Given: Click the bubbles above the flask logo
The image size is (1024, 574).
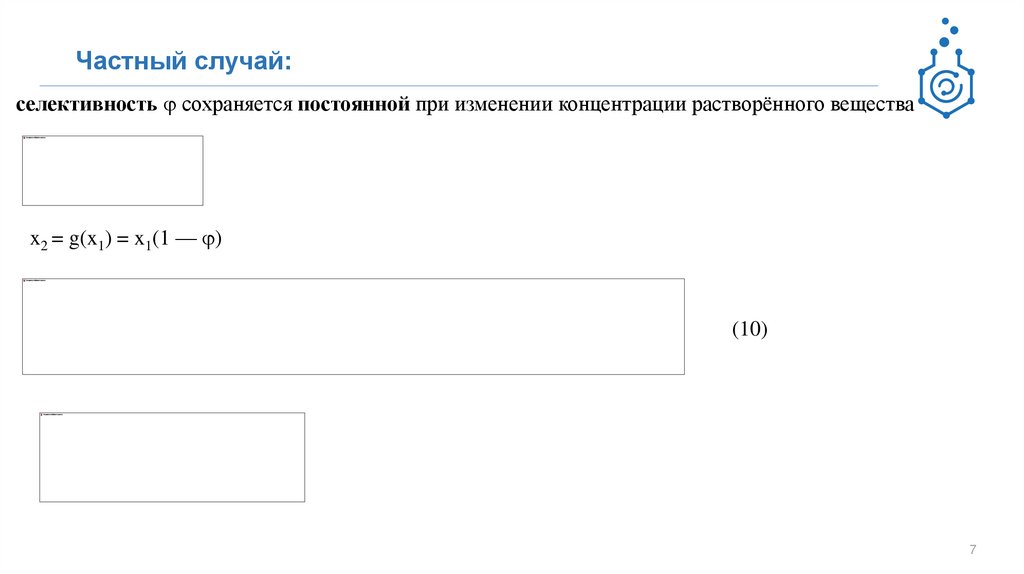Looking at the screenshot, I should coord(947,32).
